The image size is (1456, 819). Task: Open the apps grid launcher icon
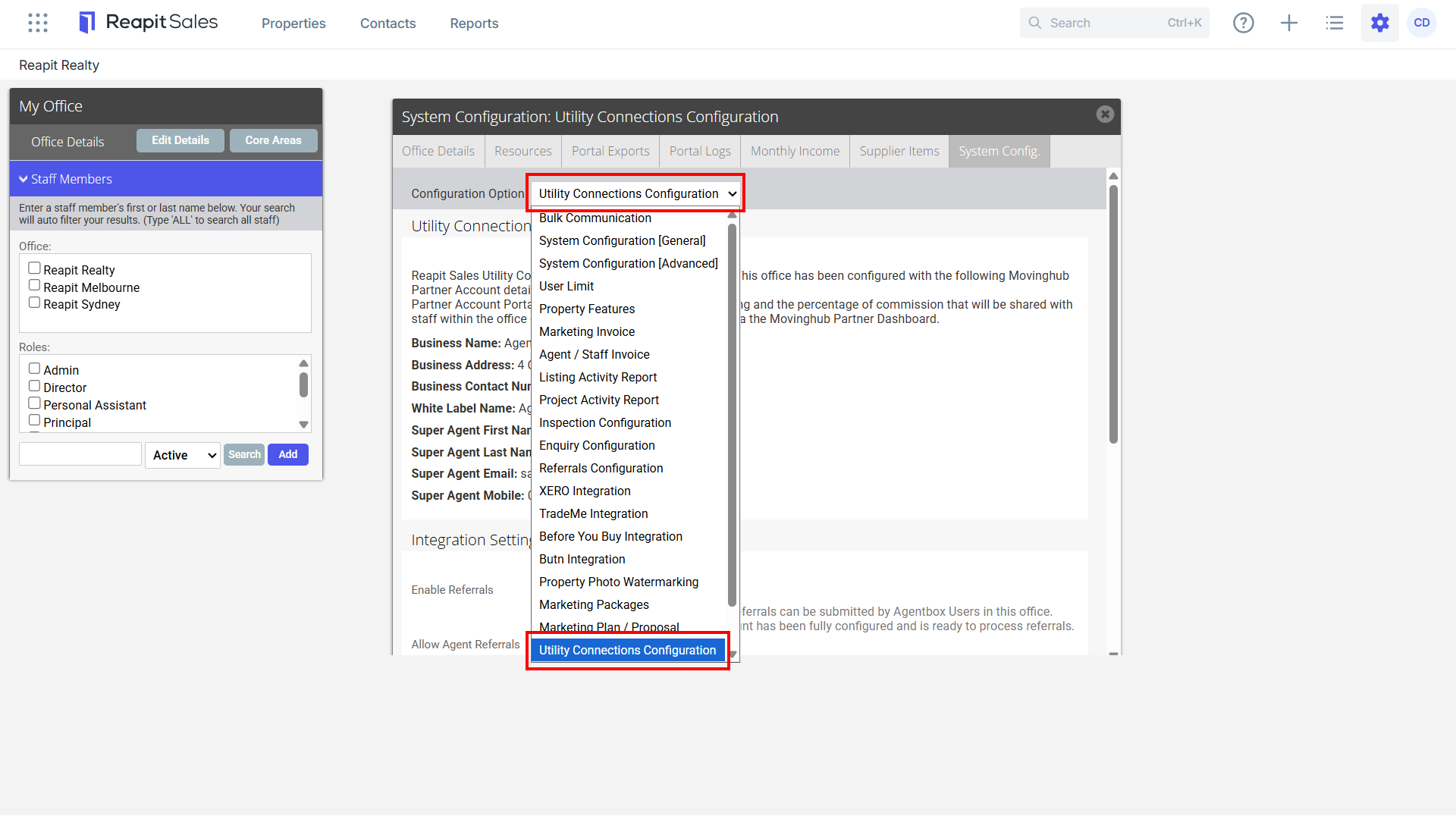pos(38,23)
